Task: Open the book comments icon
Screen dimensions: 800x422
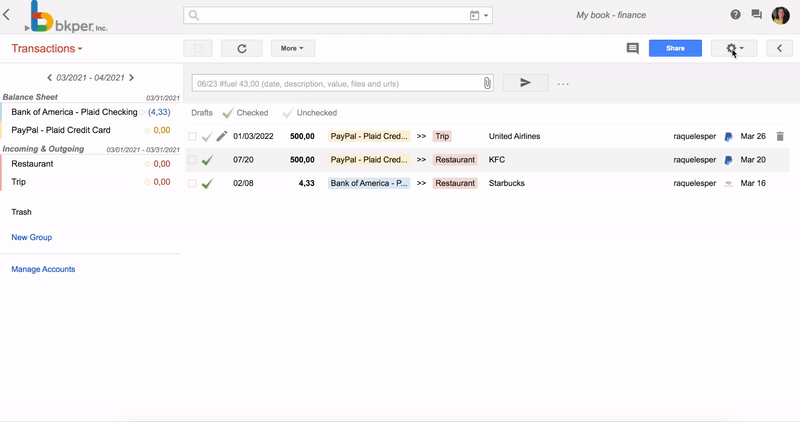Action: (x=633, y=48)
